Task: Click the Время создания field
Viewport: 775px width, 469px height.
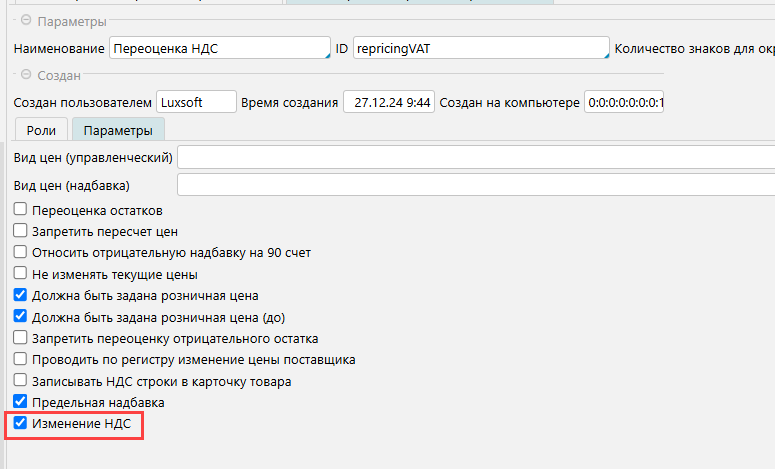Action: click(388, 102)
